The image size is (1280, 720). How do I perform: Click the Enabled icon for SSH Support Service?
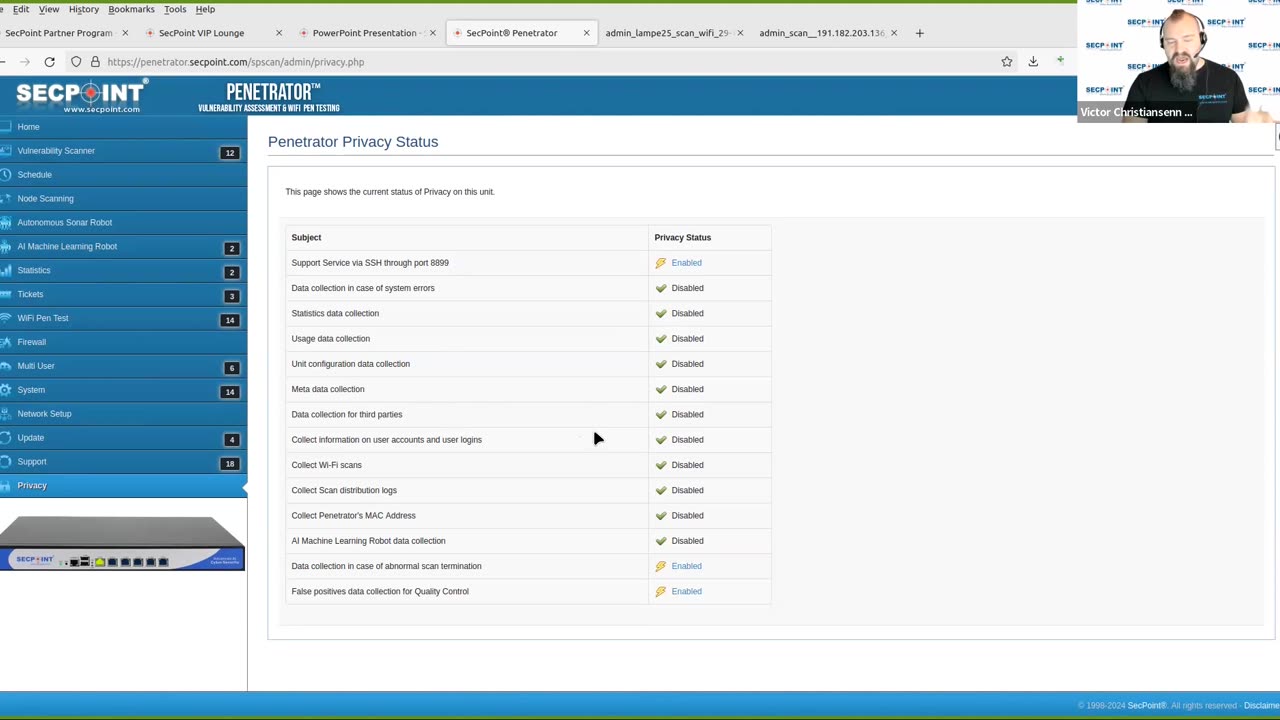(x=660, y=263)
